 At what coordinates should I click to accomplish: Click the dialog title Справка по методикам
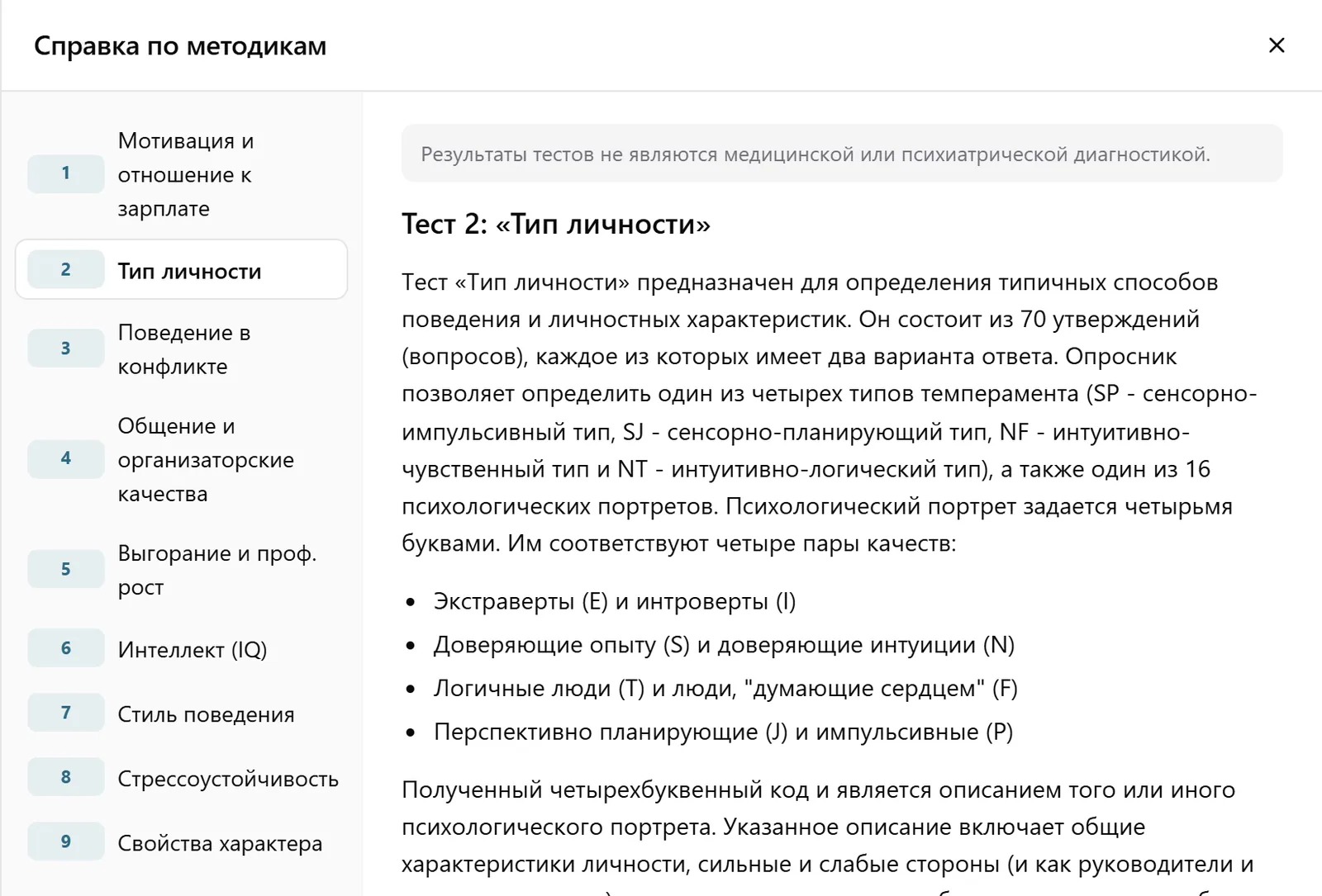pyautogui.click(x=180, y=46)
